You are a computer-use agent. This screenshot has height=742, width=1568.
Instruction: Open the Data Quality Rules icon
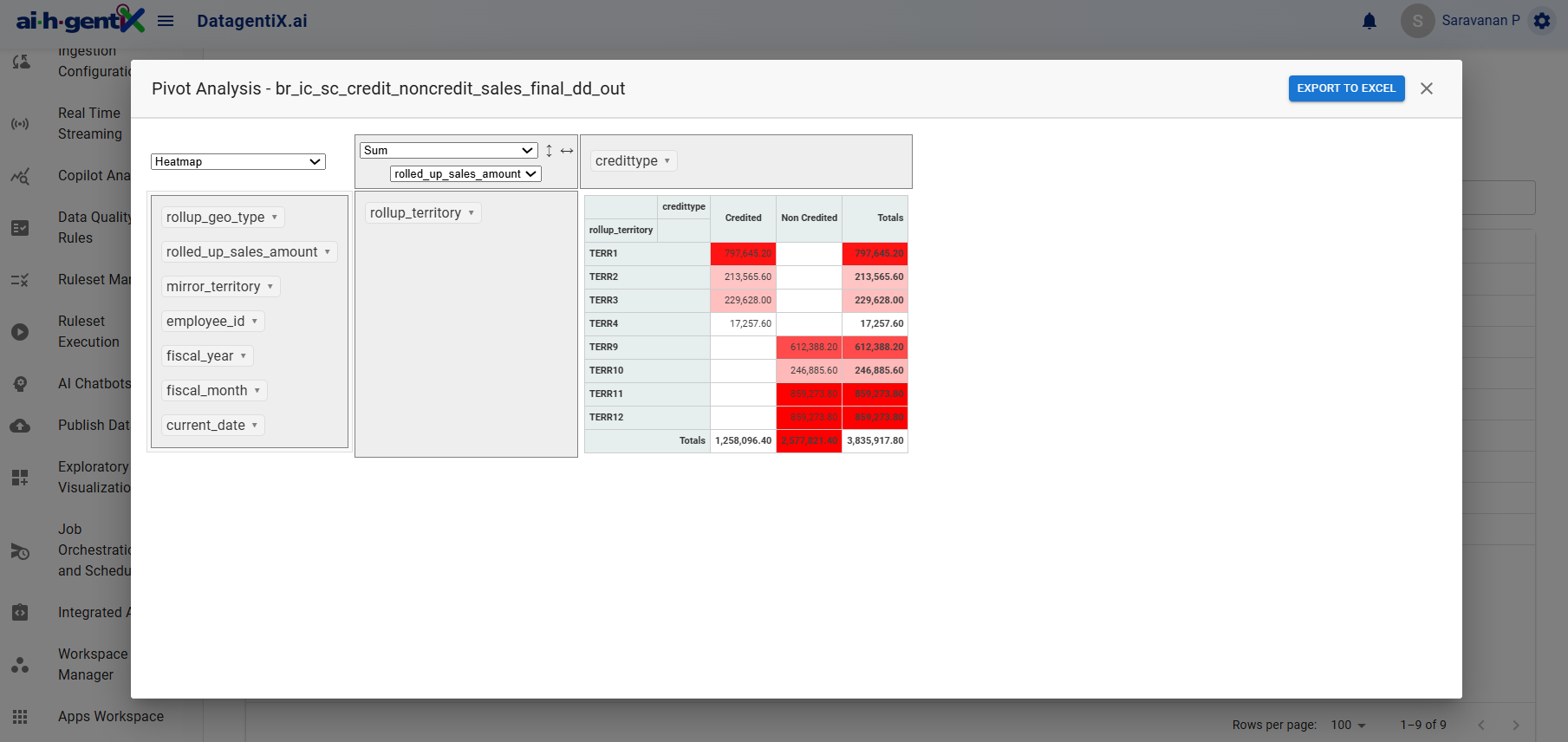pos(20,228)
